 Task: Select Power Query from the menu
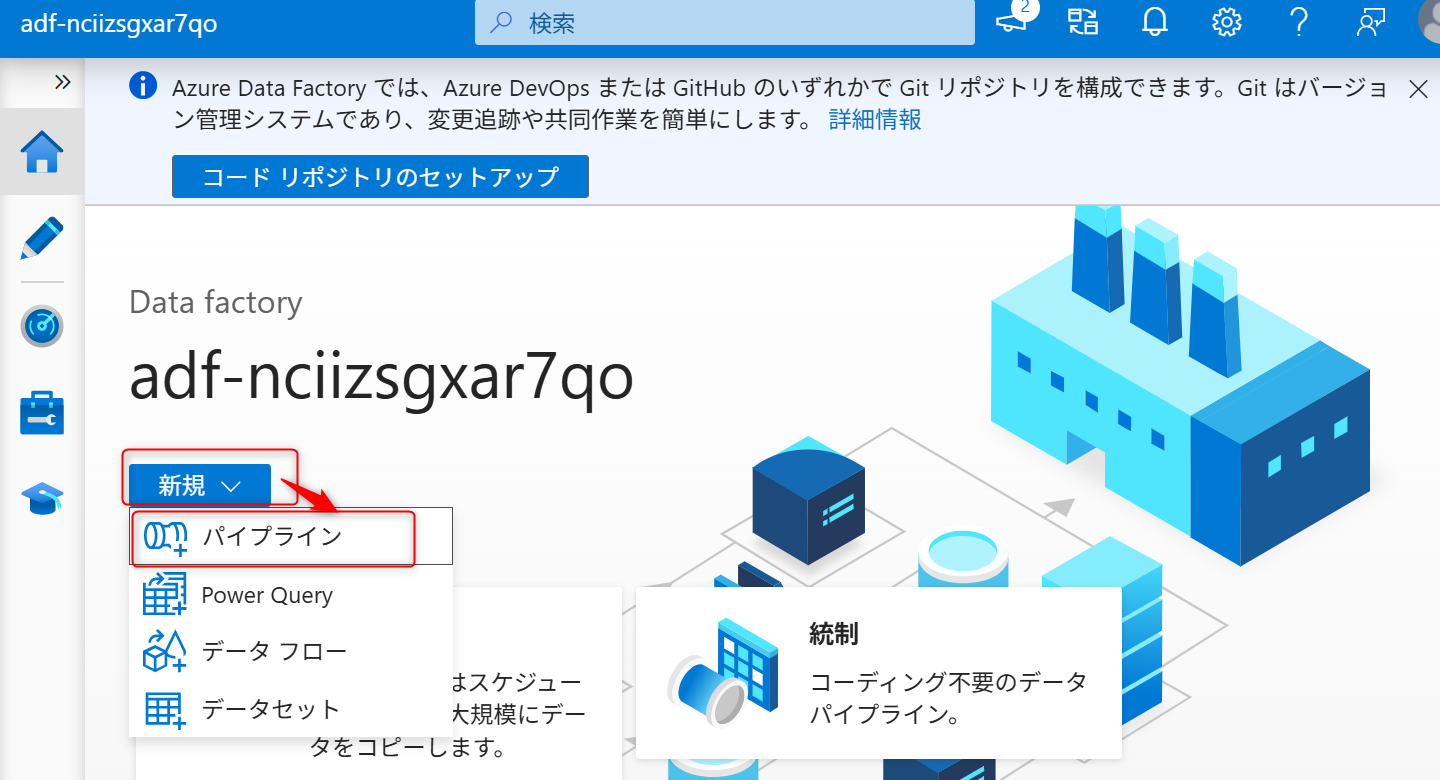pyautogui.click(x=266, y=595)
